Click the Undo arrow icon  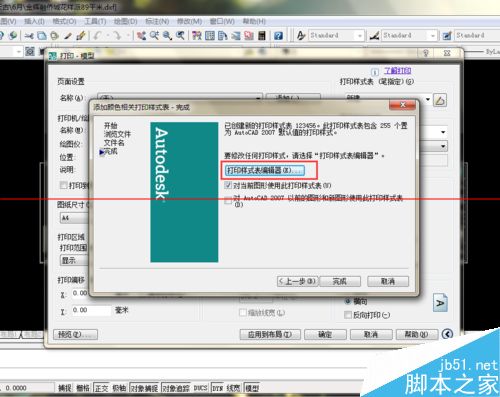click(97, 35)
